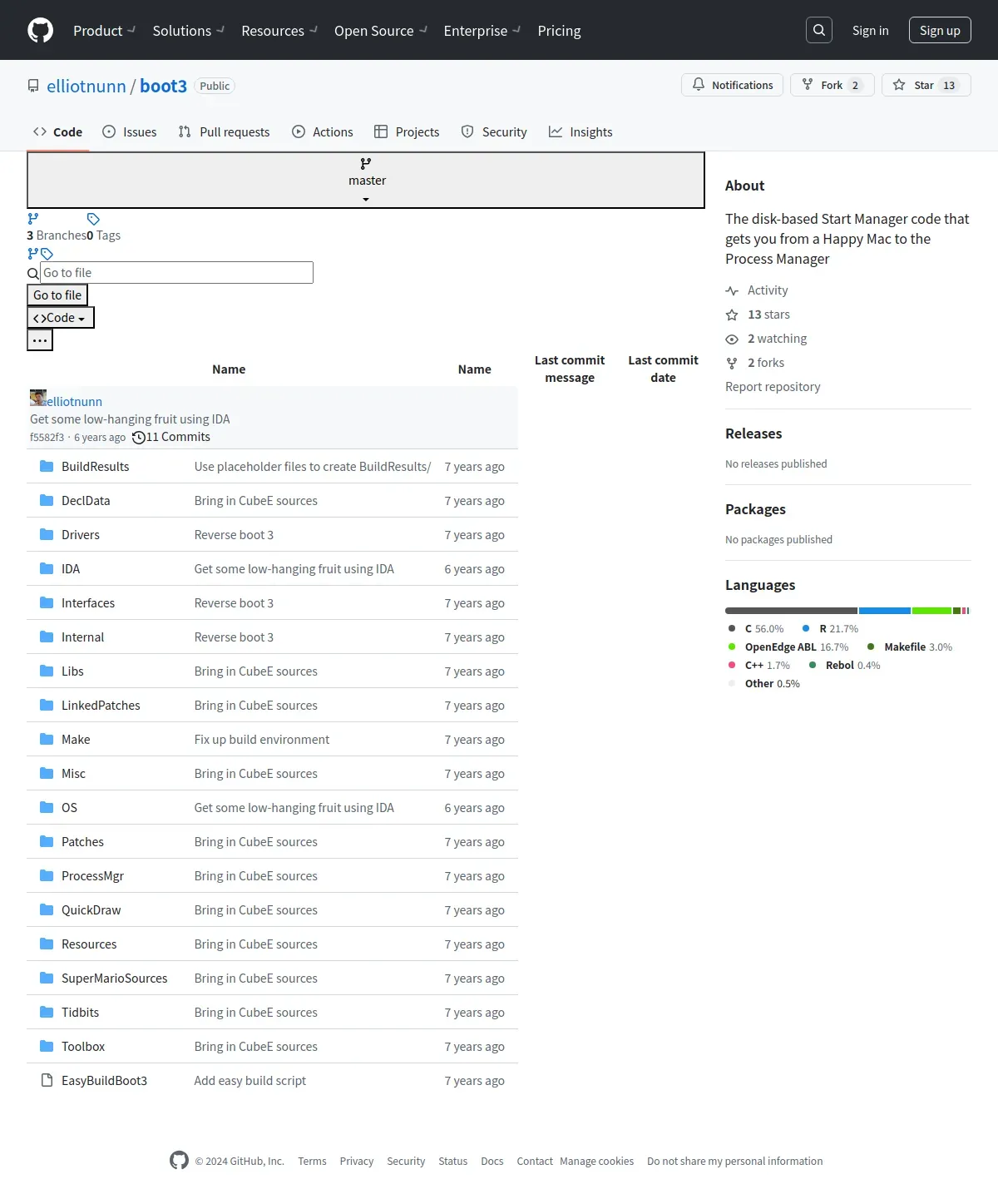Click the blue R segment of languages bar
The image size is (998, 1204).
(x=885, y=611)
